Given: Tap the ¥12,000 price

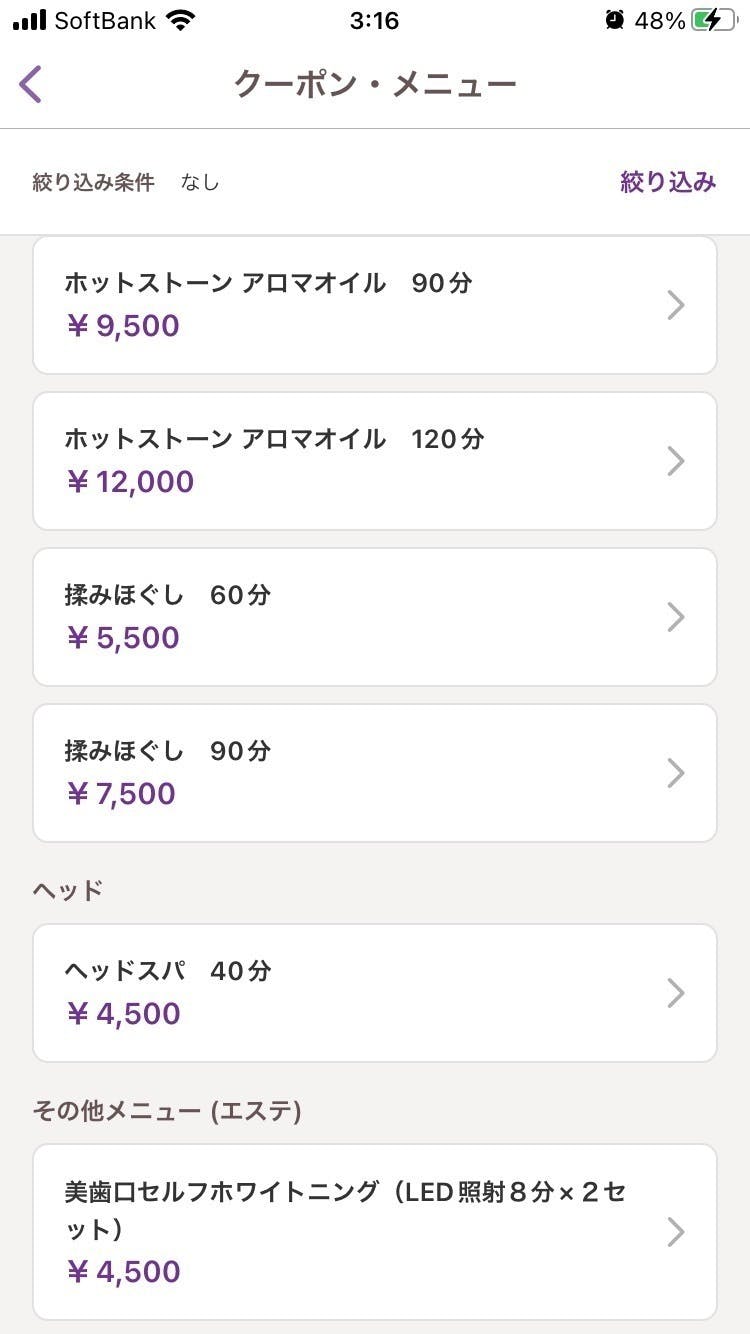Looking at the screenshot, I should click(130, 482).
